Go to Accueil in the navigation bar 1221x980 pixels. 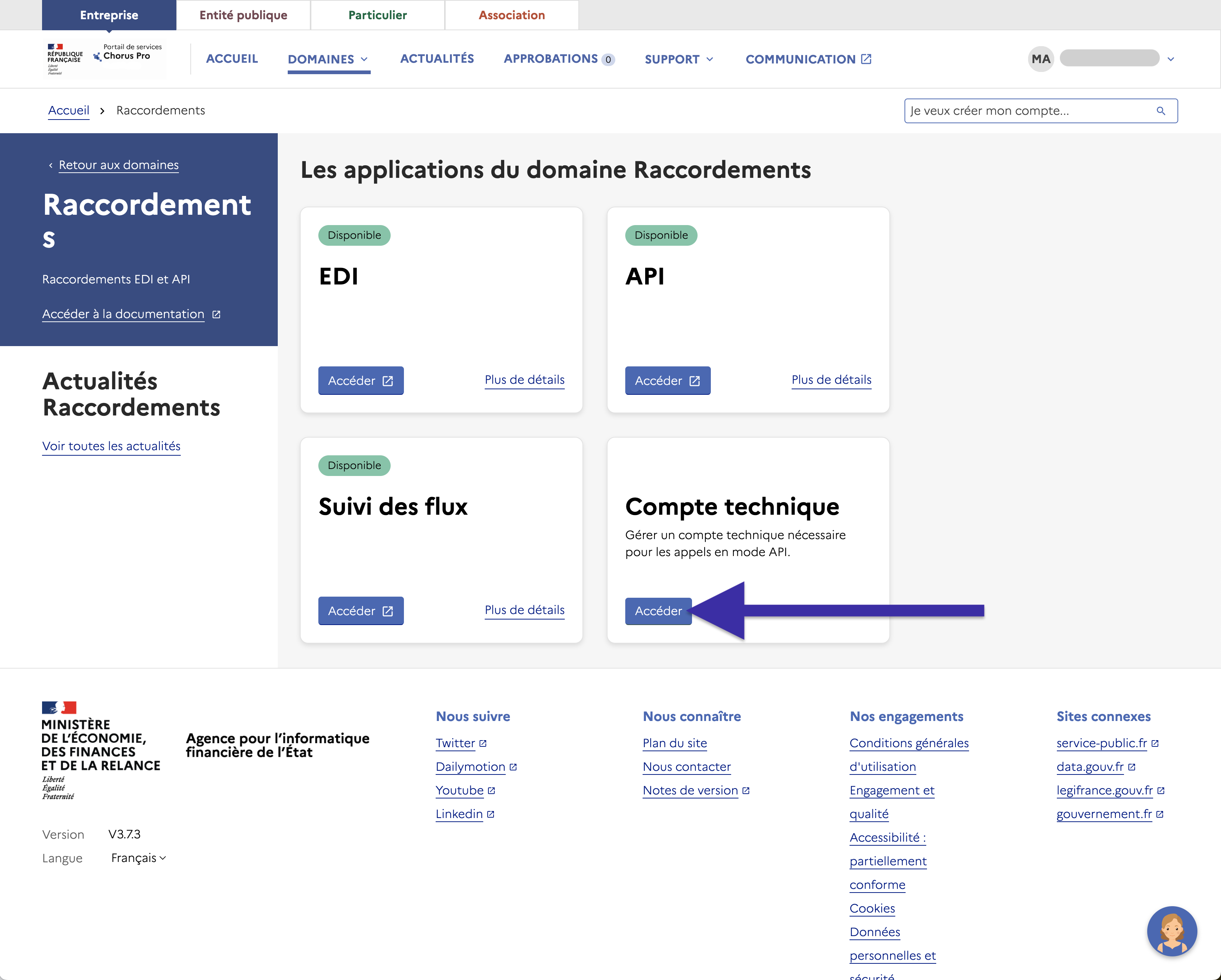click(x=232, y=59)
